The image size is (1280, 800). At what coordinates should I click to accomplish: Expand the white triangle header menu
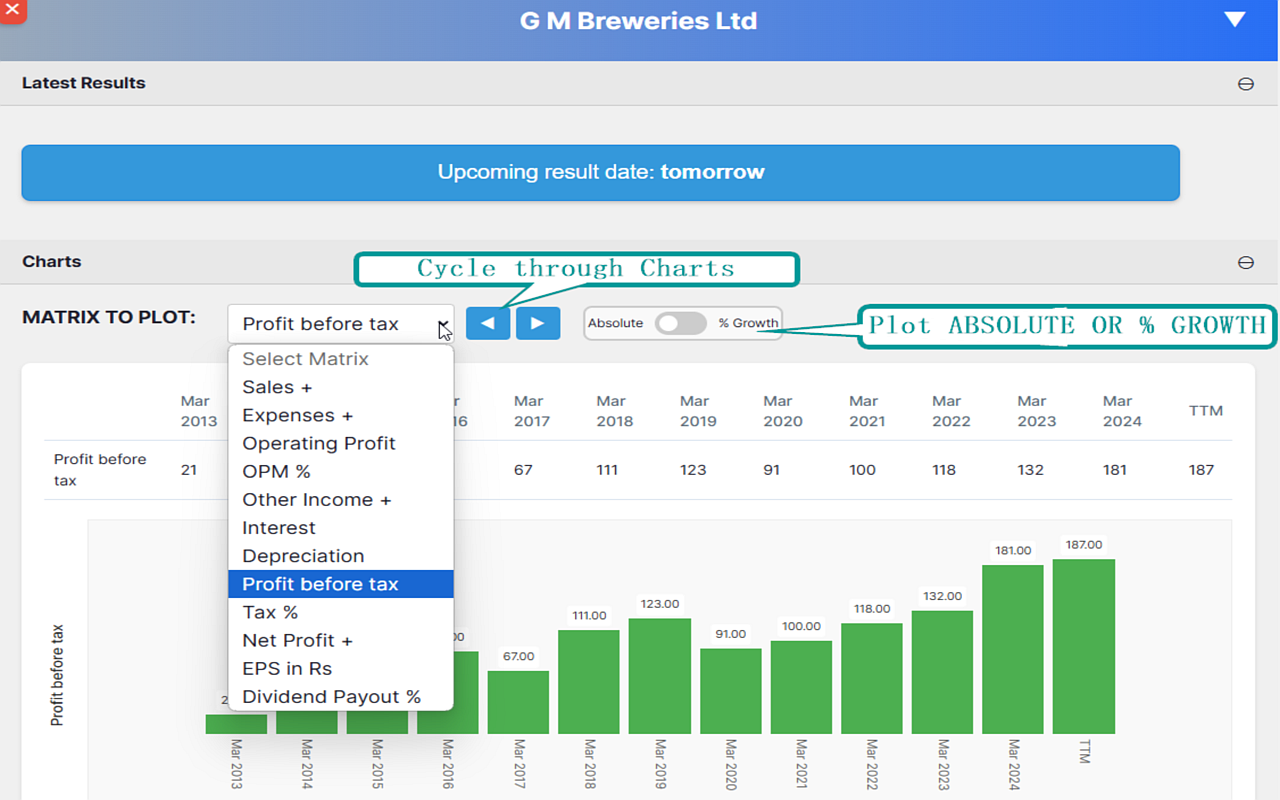pos(1235,20)
